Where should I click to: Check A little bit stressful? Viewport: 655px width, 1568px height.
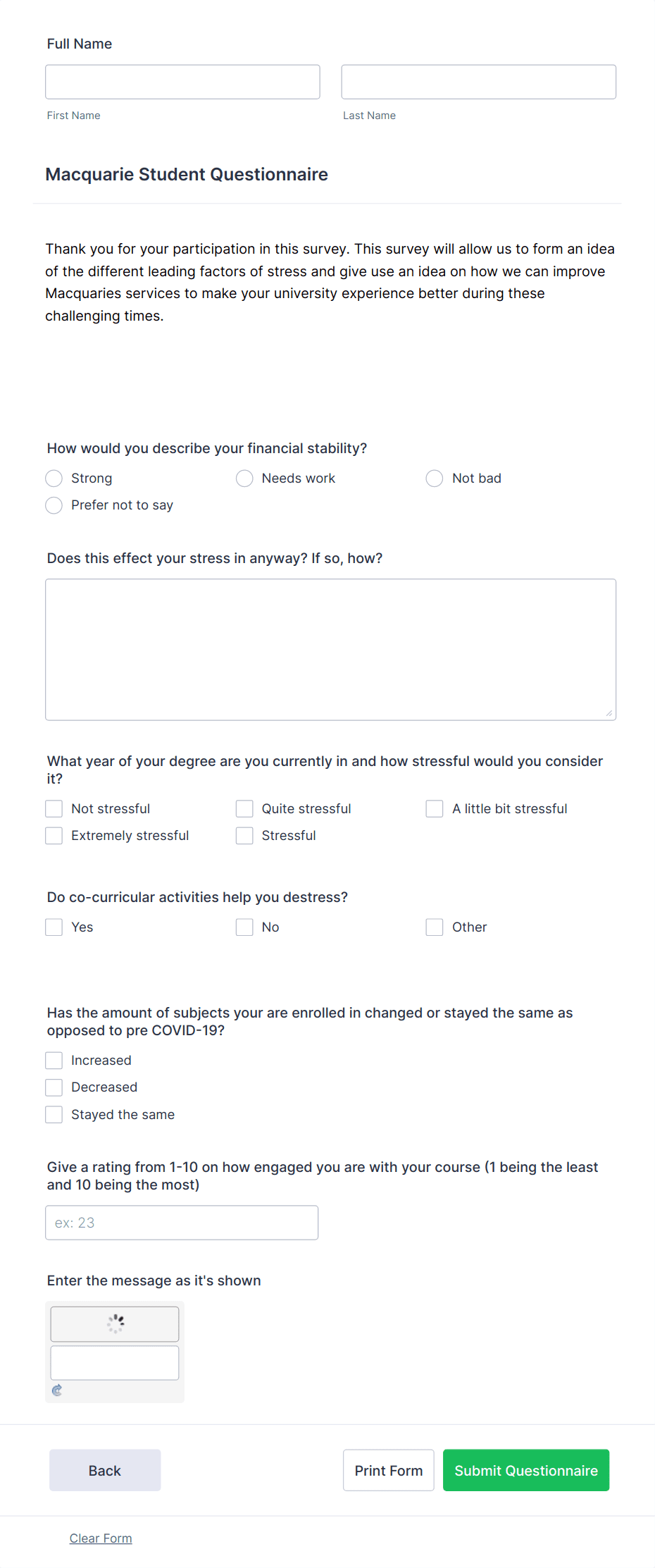[434, 808]
